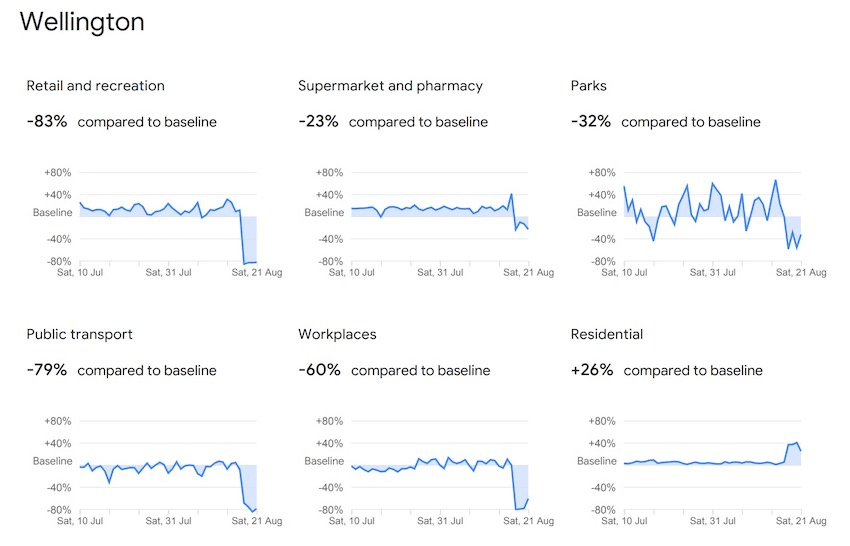Click the Residential section heading
The height and width of the screenshot is (546, 850).
(606, 334)
